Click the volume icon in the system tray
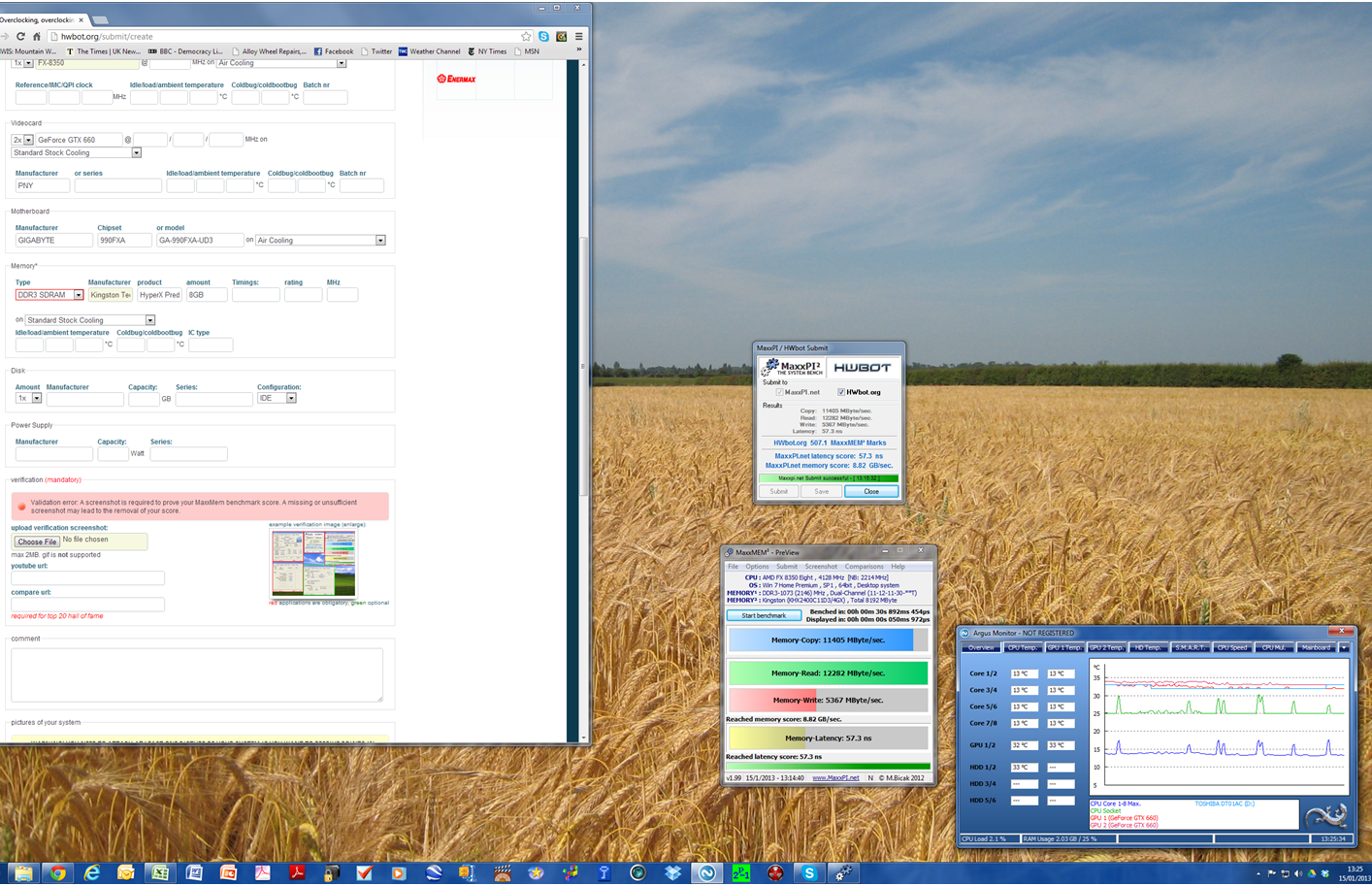Image resolution: width=1372 pixels, height=886 pixels. 1297,873
